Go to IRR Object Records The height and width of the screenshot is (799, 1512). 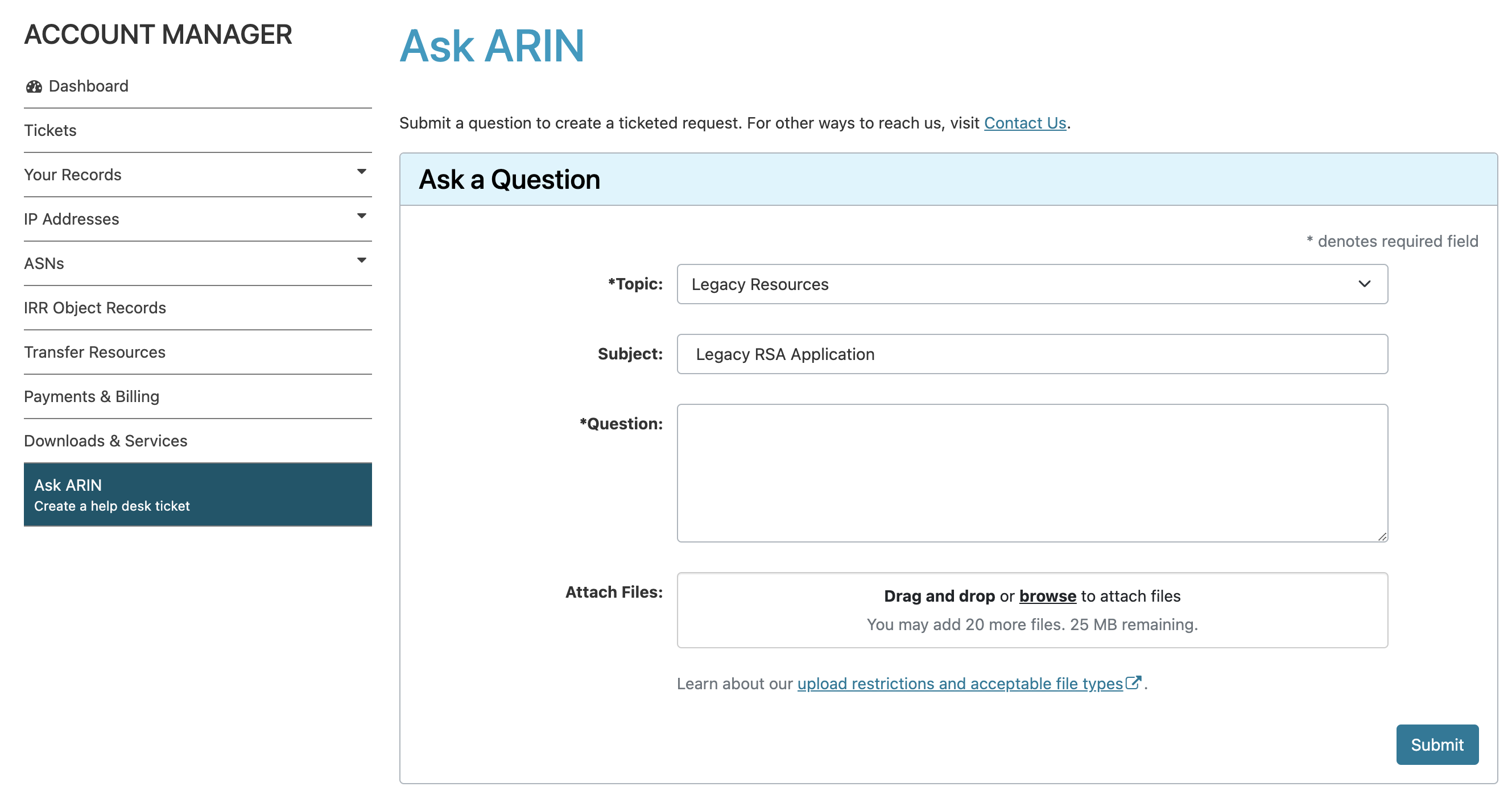click(x=198, y=308)
